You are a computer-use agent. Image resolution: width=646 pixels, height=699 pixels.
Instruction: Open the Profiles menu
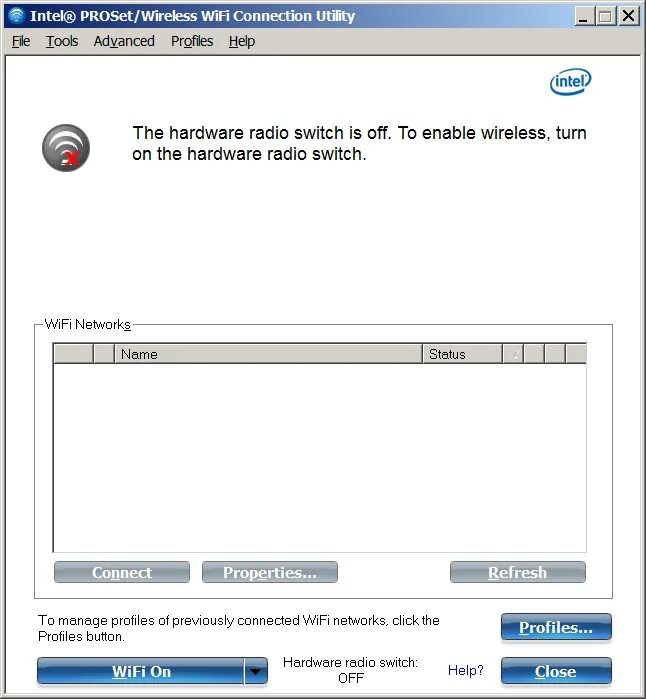coord(192,41)
